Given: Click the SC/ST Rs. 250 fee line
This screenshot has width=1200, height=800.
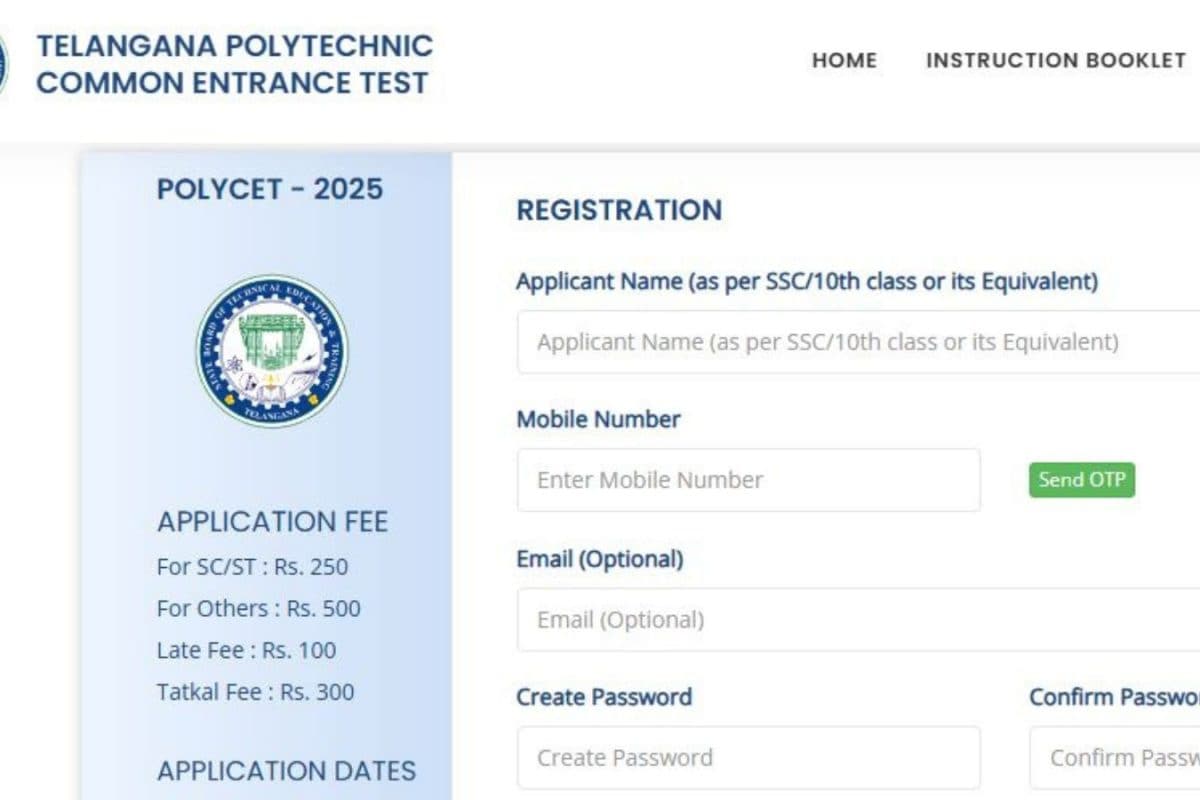Looking at the screenshot, I should point(252,567).
